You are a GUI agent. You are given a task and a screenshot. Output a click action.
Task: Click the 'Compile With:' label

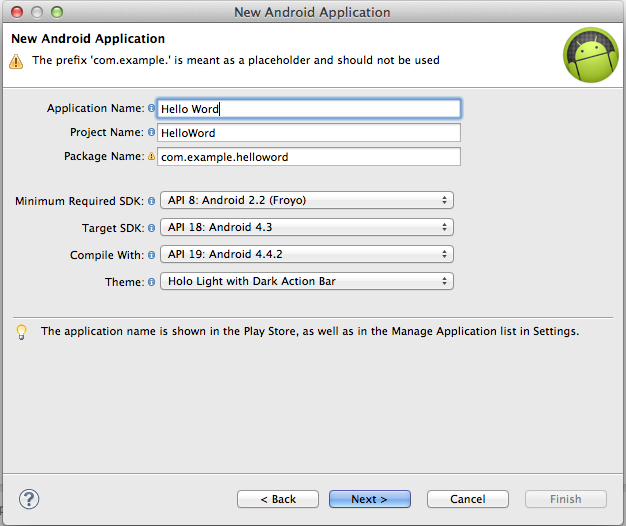[x=107, y=255]
